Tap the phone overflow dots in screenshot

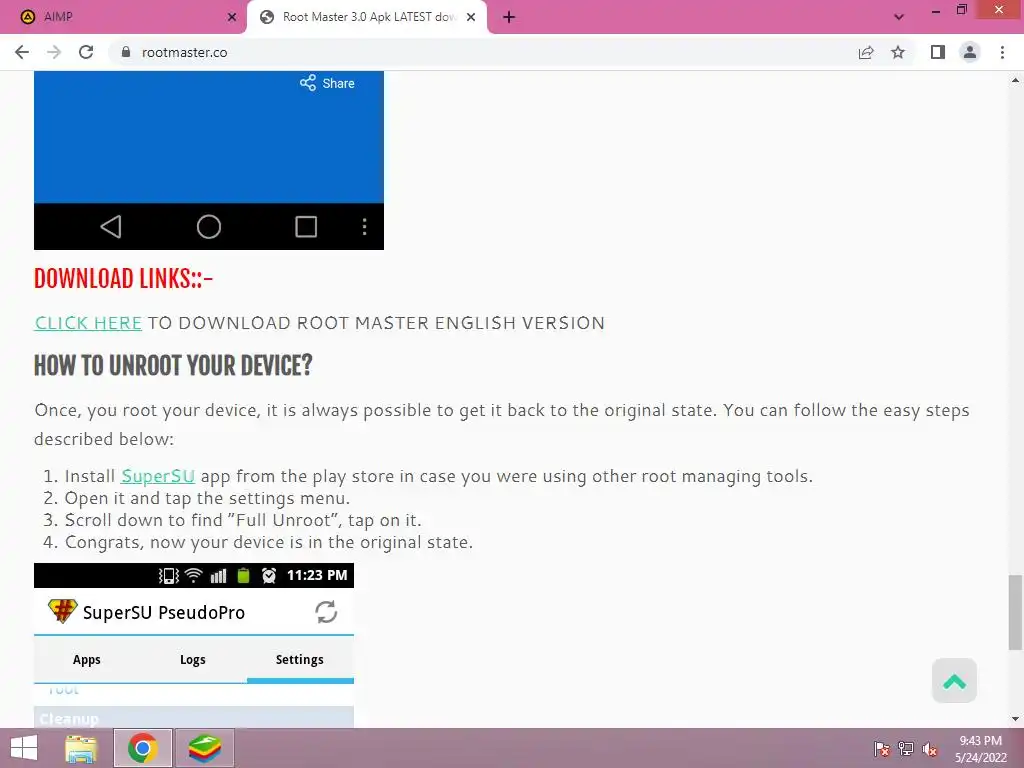coord(364,227)
